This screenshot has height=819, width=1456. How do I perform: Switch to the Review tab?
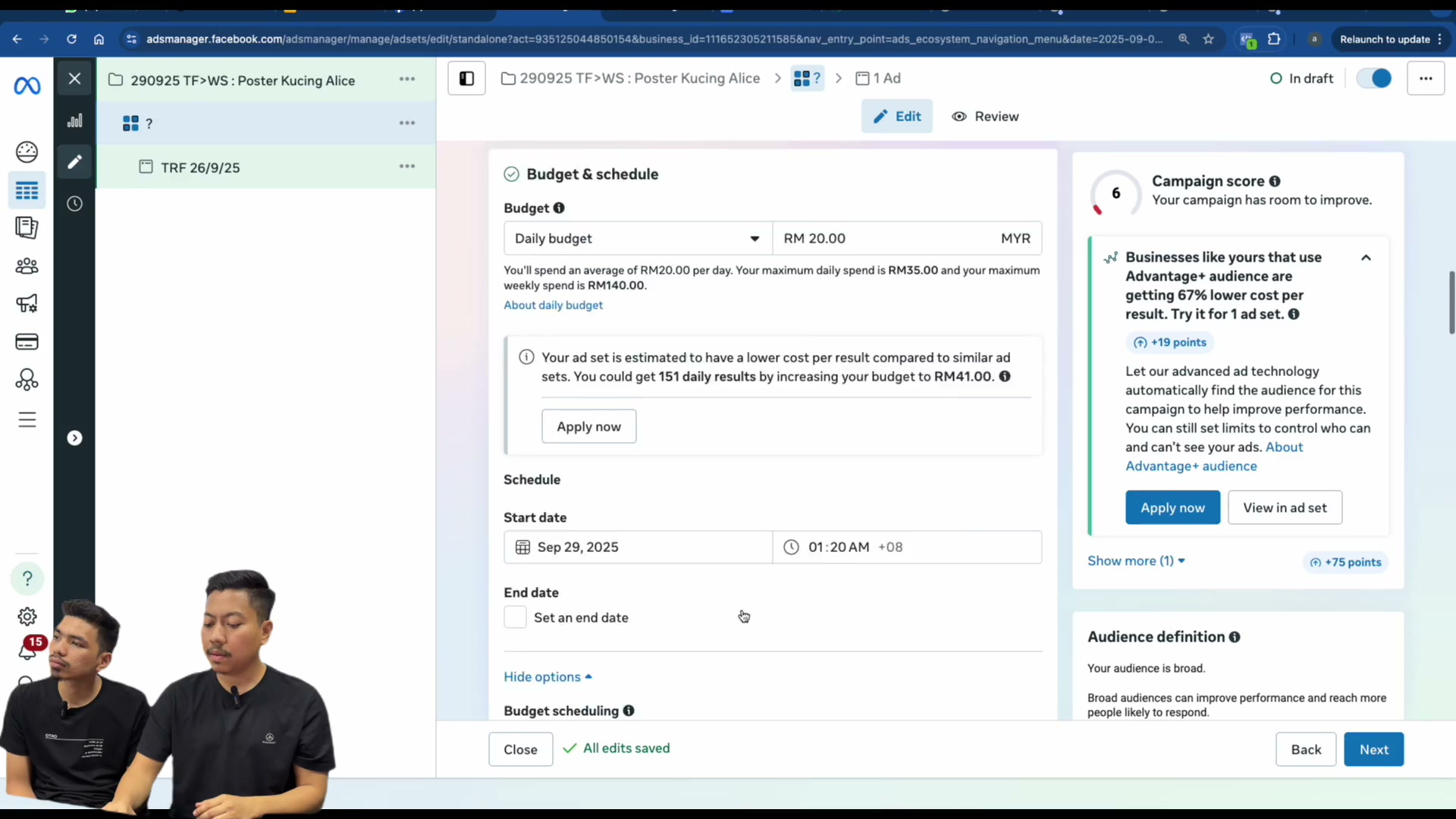pyautogui.click(x=985, y=116)
